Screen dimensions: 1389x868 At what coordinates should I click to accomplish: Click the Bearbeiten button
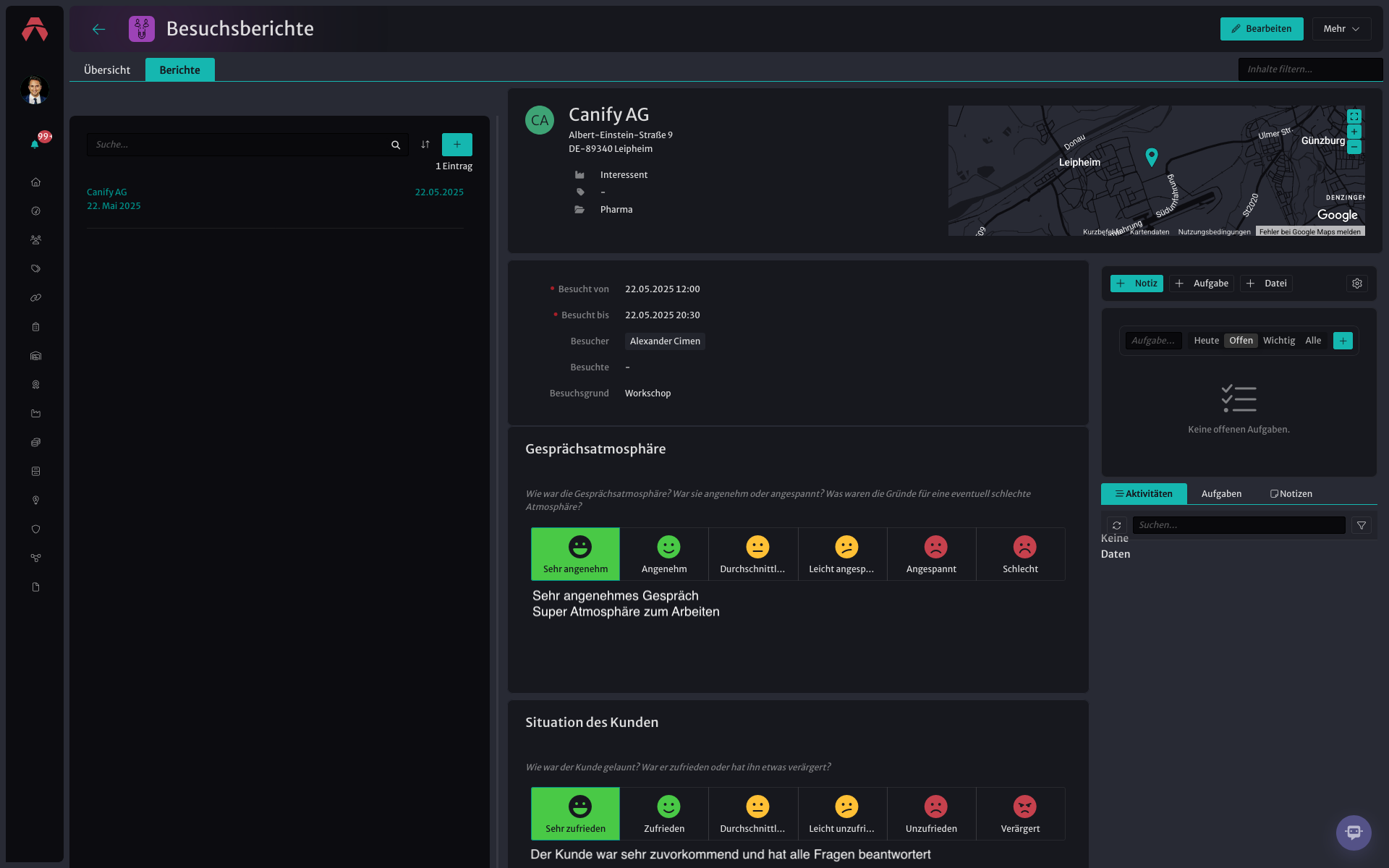click(1262, 29)
